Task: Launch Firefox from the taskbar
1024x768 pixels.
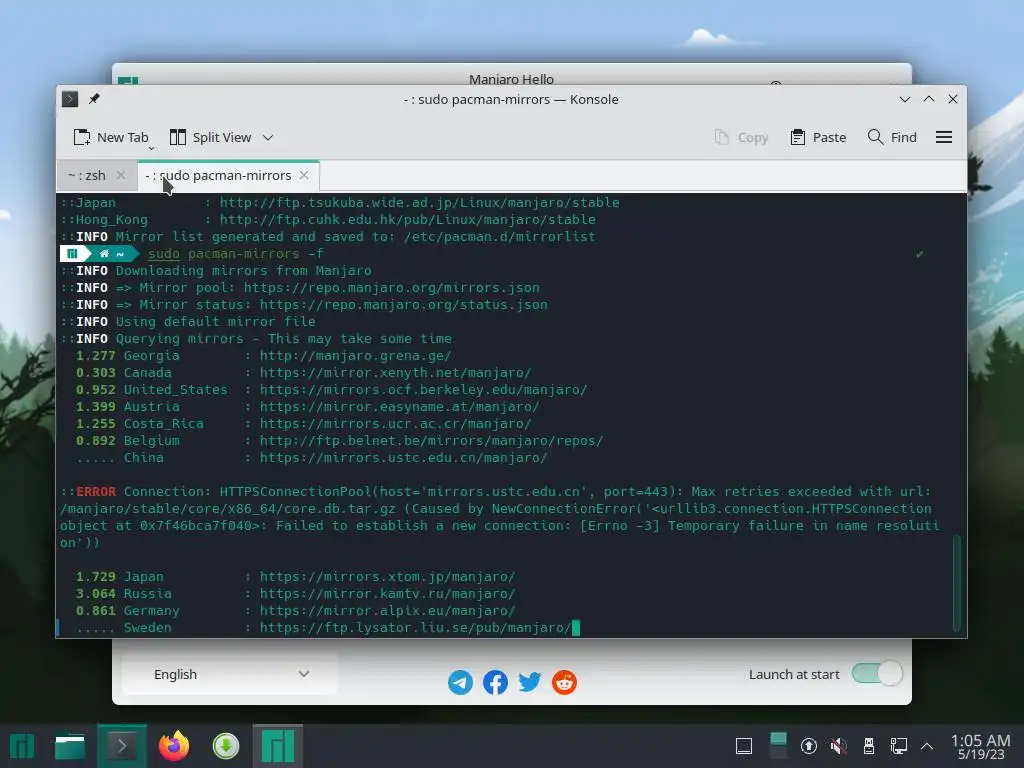Action: click(174, 746)
